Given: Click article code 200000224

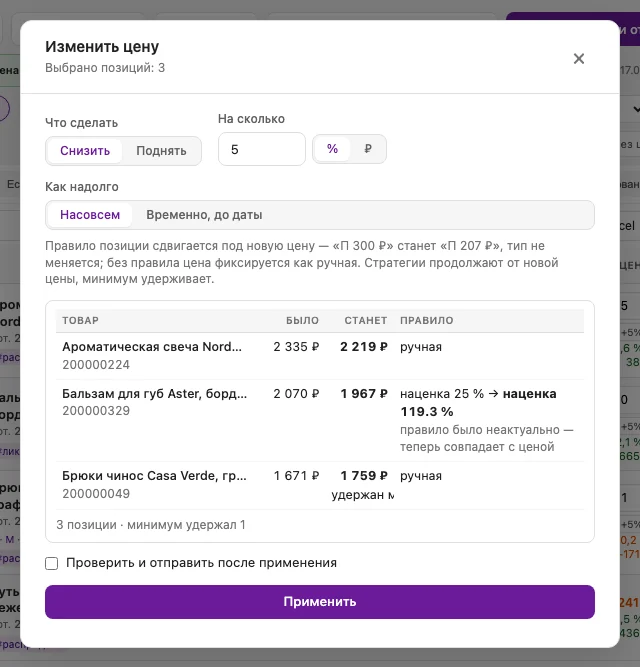Looking at the screenshot, I should (96, 365).
